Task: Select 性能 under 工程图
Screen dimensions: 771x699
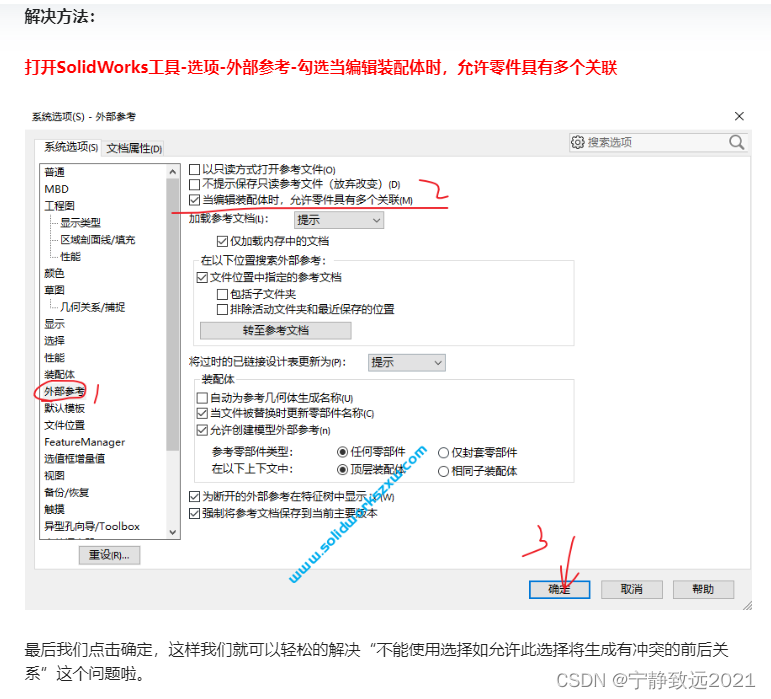Action: click(x=70, y=257)
